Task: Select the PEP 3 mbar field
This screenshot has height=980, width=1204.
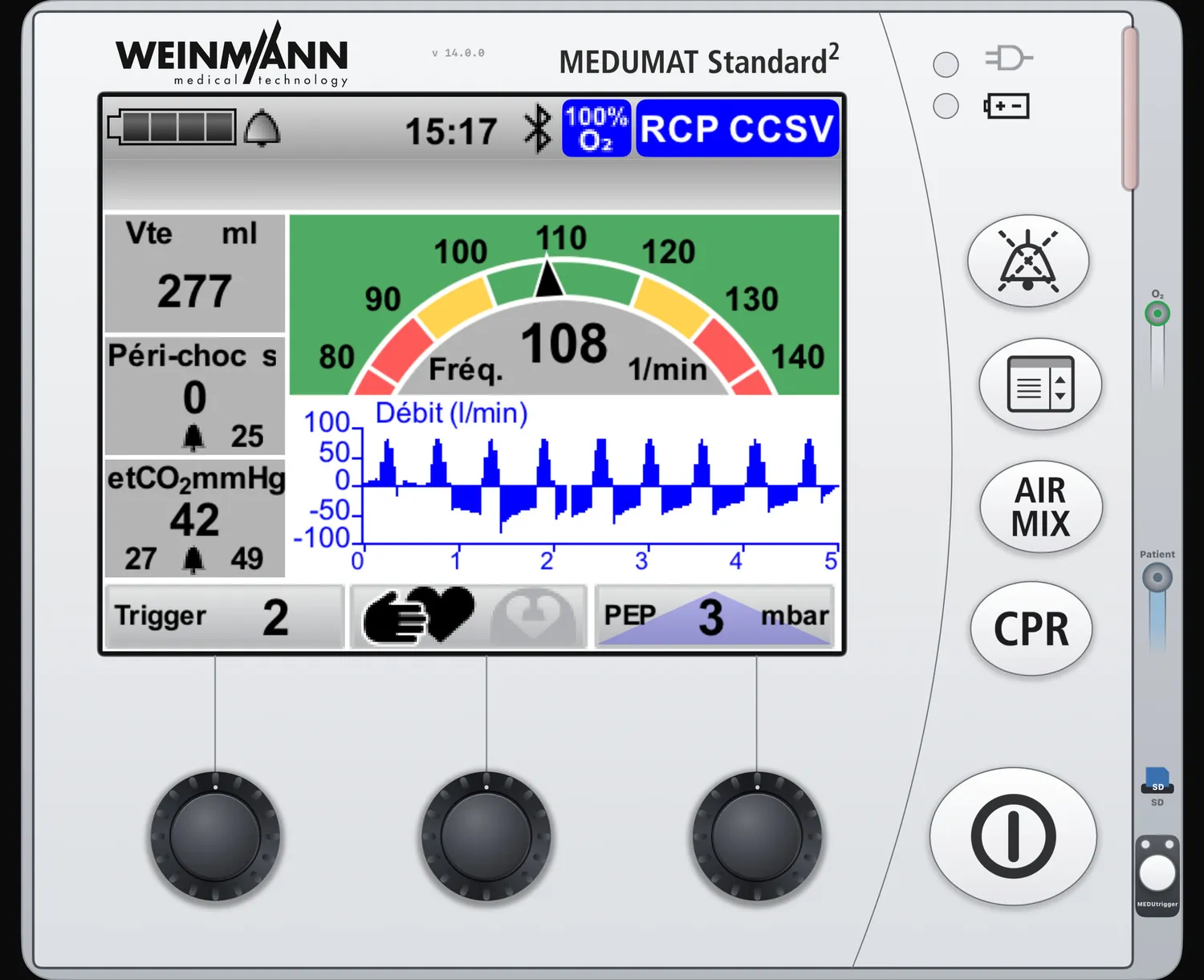Action: pyautogui.click(x=714, y=616)
